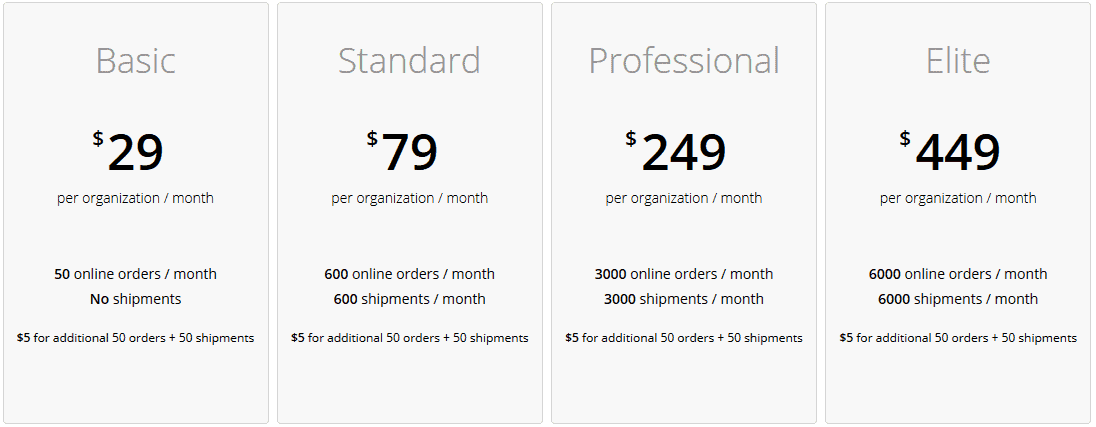Select "3000 shipments / month" line

click(684, 299)
